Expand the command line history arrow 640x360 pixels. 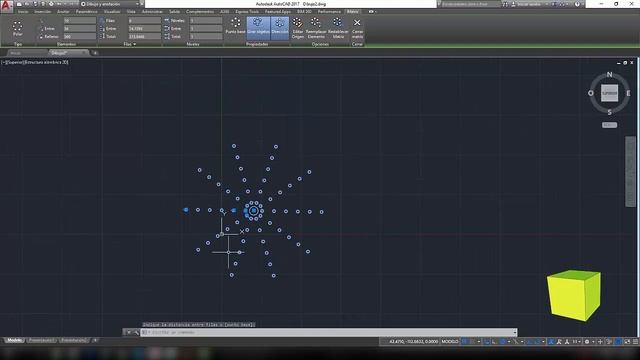click(x=514, y=332)
